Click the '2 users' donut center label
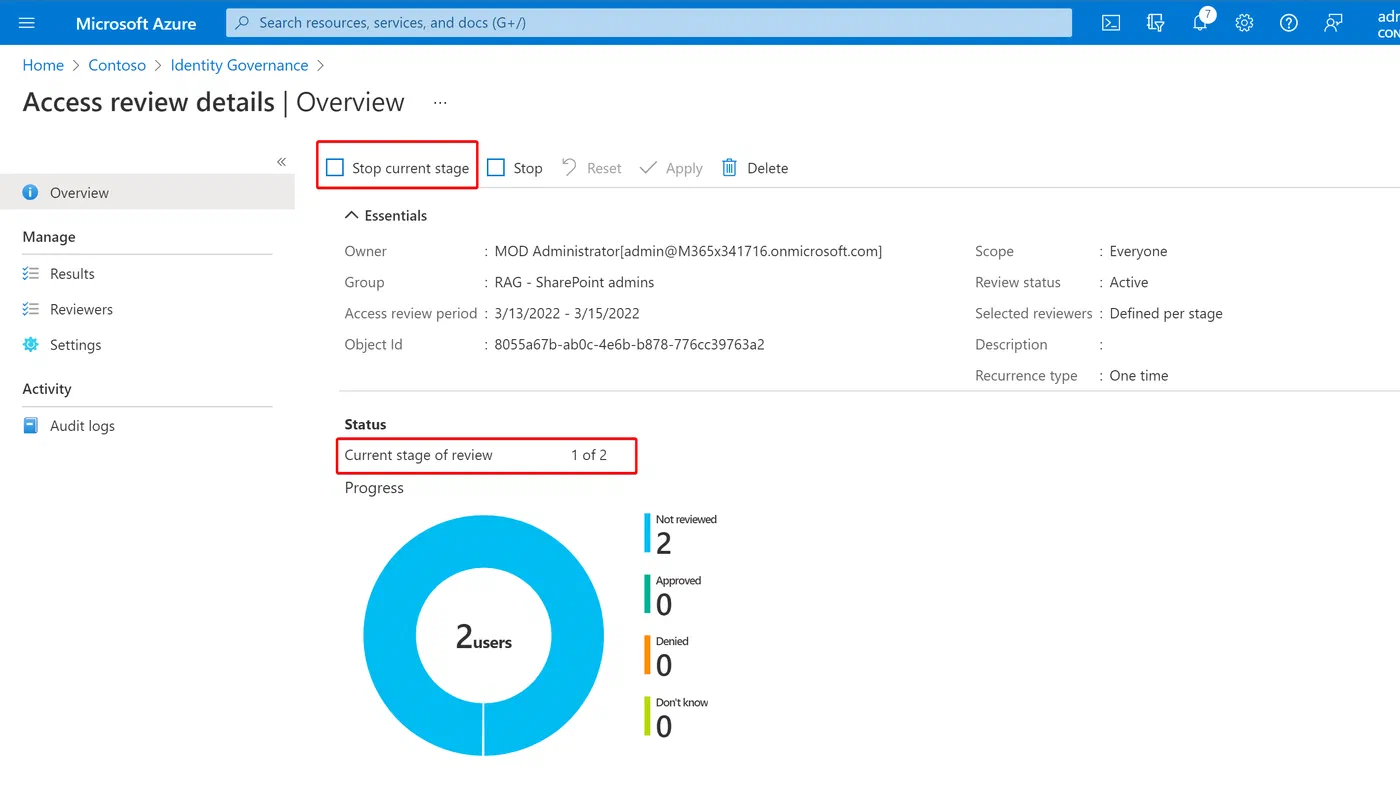 484,637
